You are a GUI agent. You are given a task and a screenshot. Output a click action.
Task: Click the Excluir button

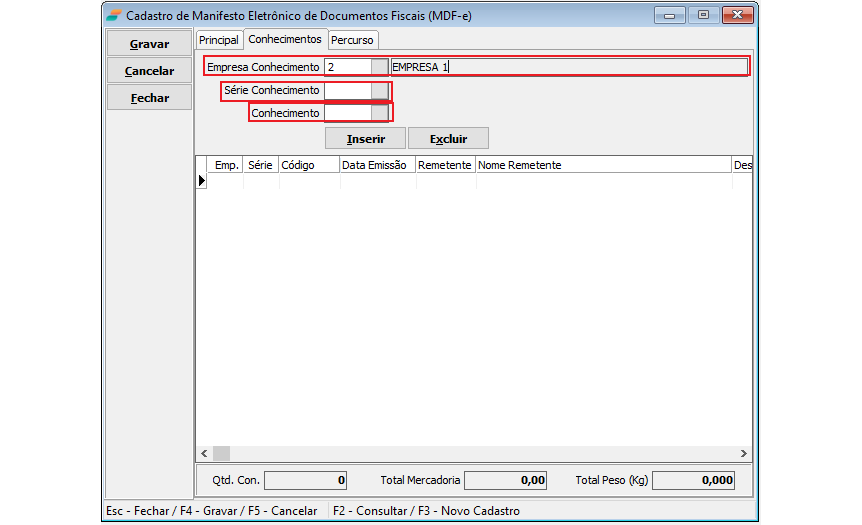[x=448, y=139]
